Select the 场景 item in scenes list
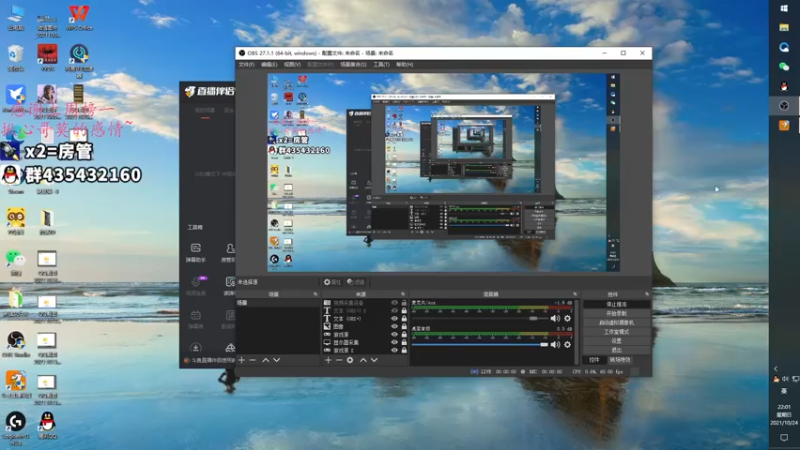 click(278, 303)
